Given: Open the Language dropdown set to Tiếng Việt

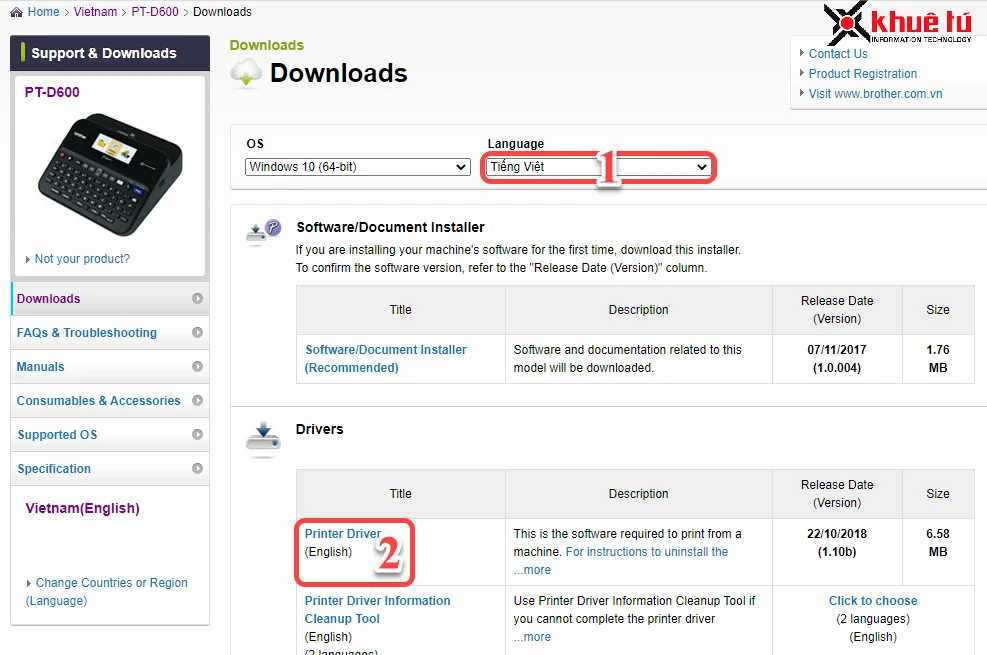Looking at the screenshot, I should [598, 167].
